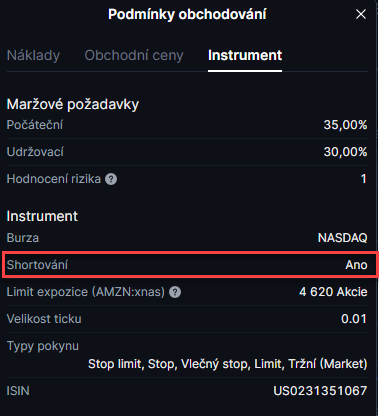The width and height of the screenshot is (379, 416).
Task: Click the 4 620 Akcie exposure limit
Action: pos(333,292)
